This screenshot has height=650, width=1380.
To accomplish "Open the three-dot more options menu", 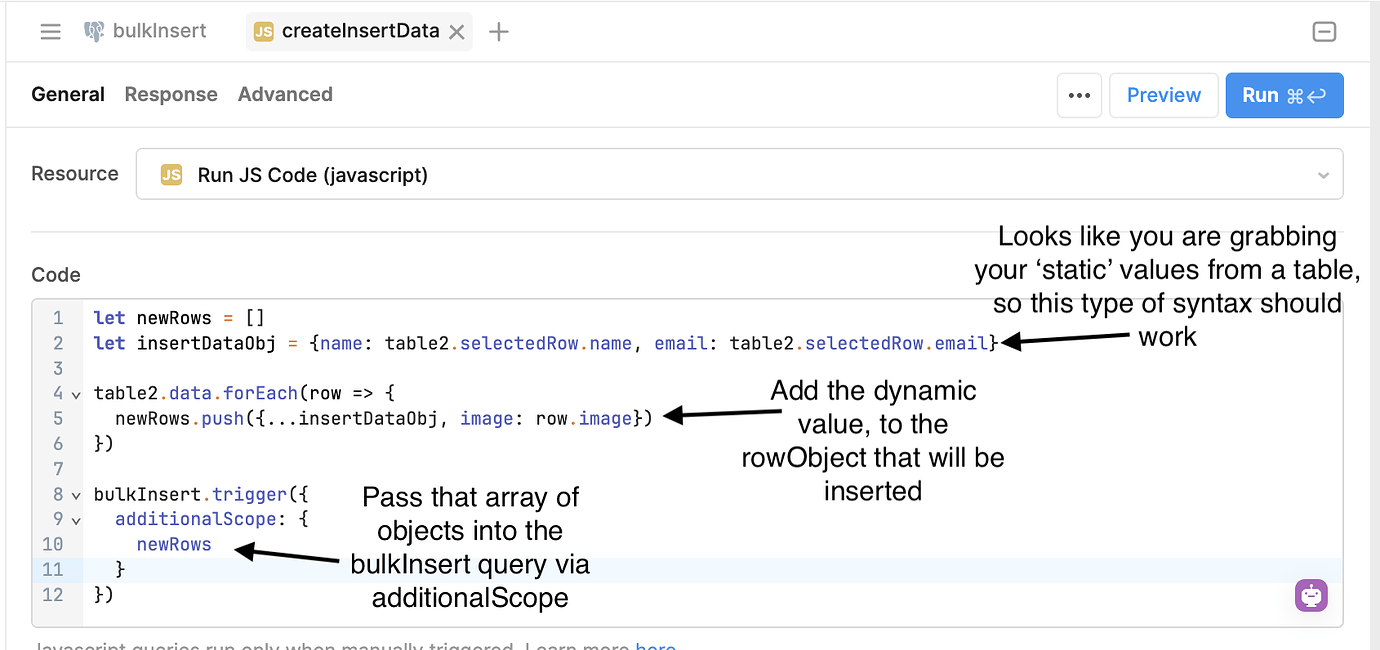I will coord(1079,95).
